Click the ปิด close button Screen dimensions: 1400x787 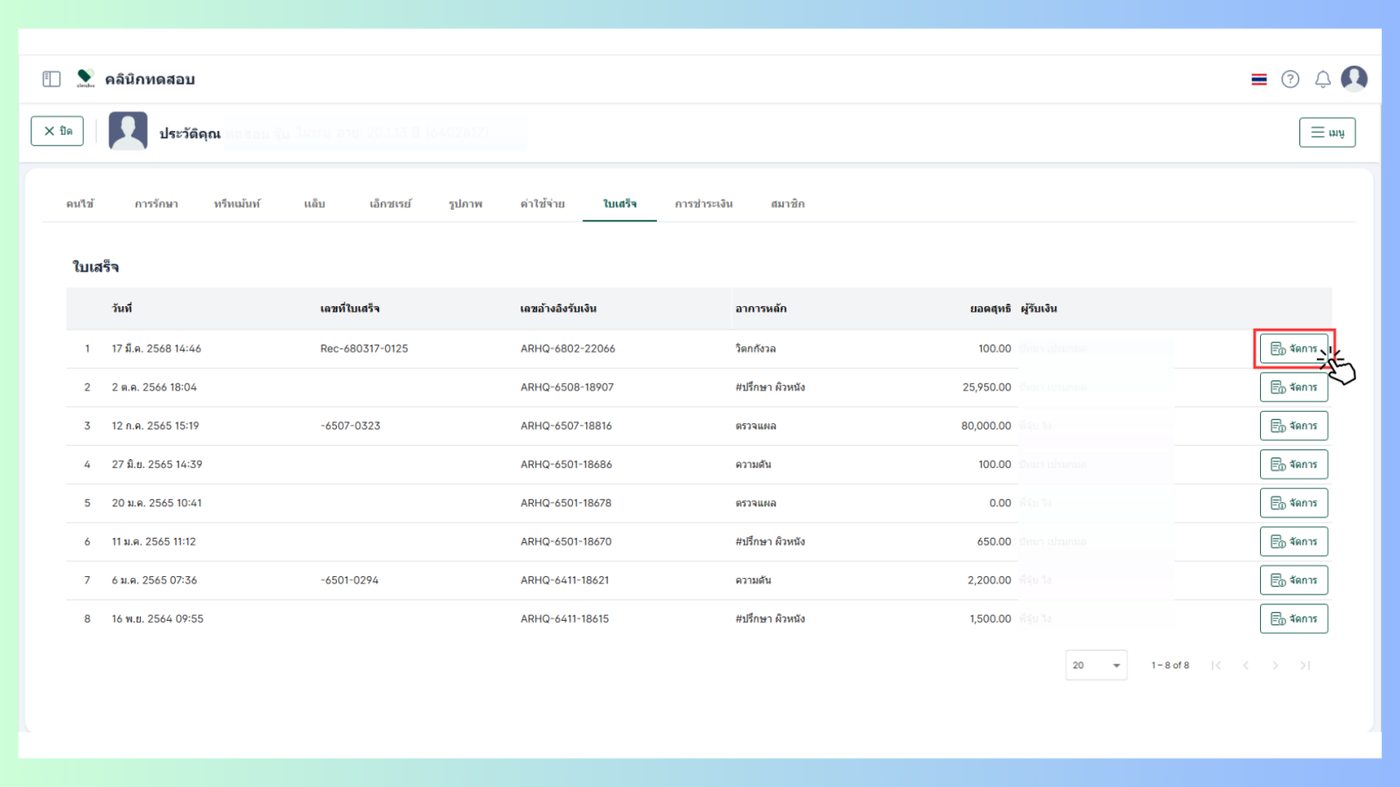pyautogui.click(x=57, y=131)
